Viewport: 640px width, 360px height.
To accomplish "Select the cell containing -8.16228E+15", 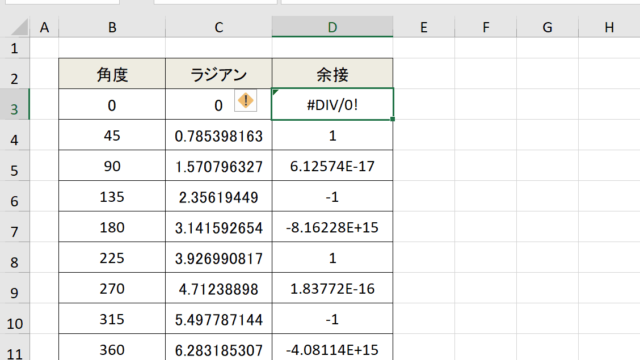I will pyautogui.click(x=332, y=227).
